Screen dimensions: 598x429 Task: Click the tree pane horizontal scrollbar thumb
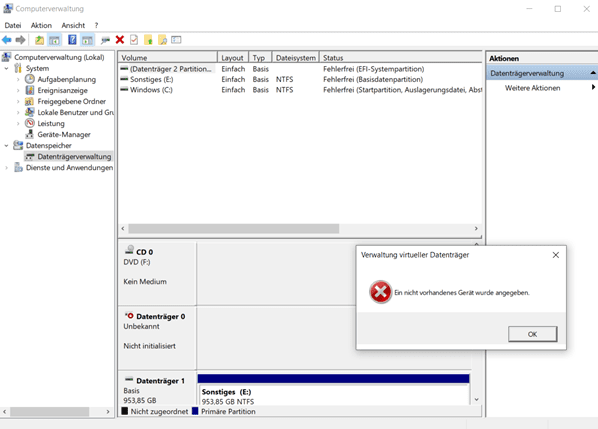click(x=50, y=412)
